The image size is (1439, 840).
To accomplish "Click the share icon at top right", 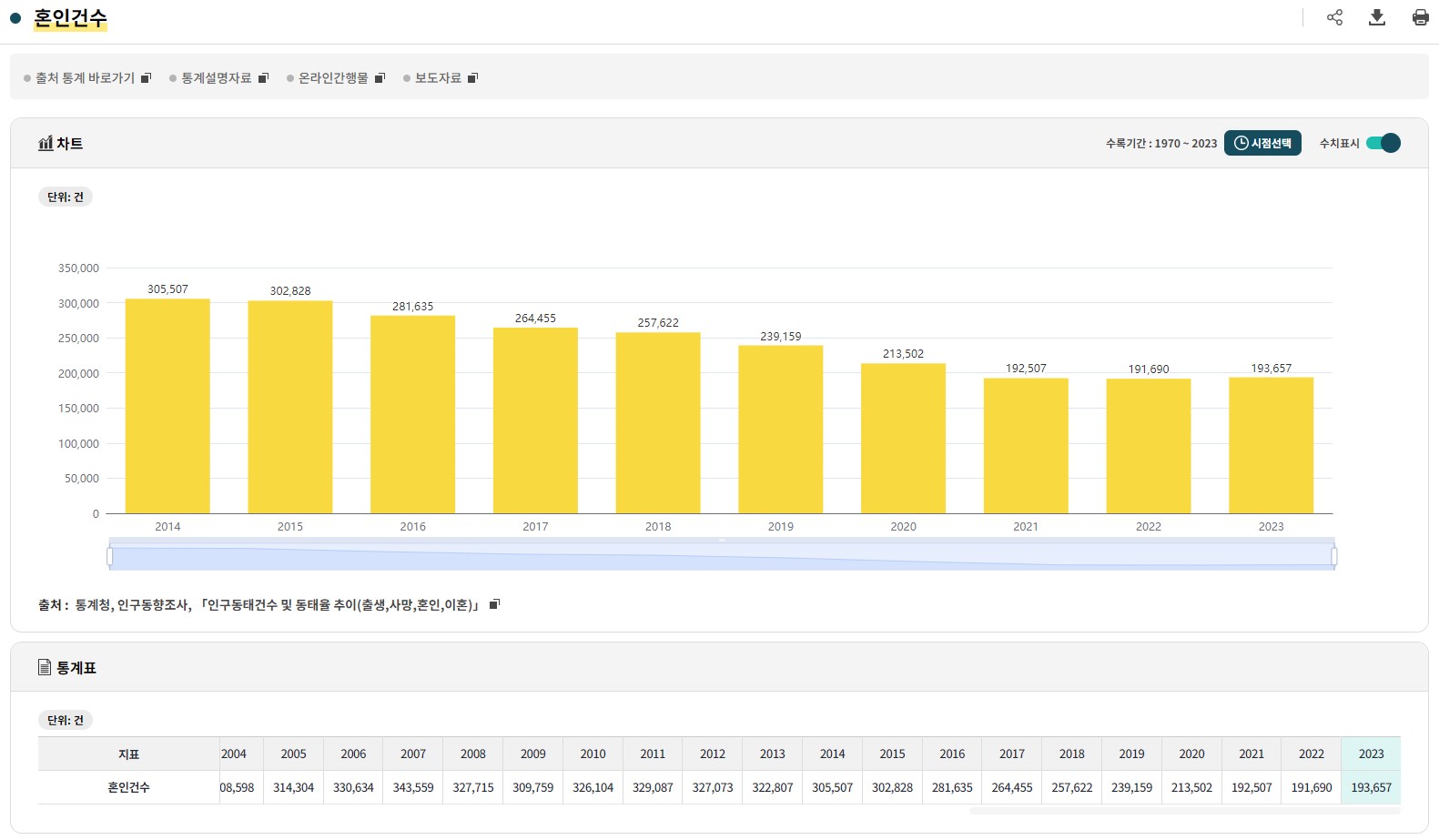I will 1334,17.
